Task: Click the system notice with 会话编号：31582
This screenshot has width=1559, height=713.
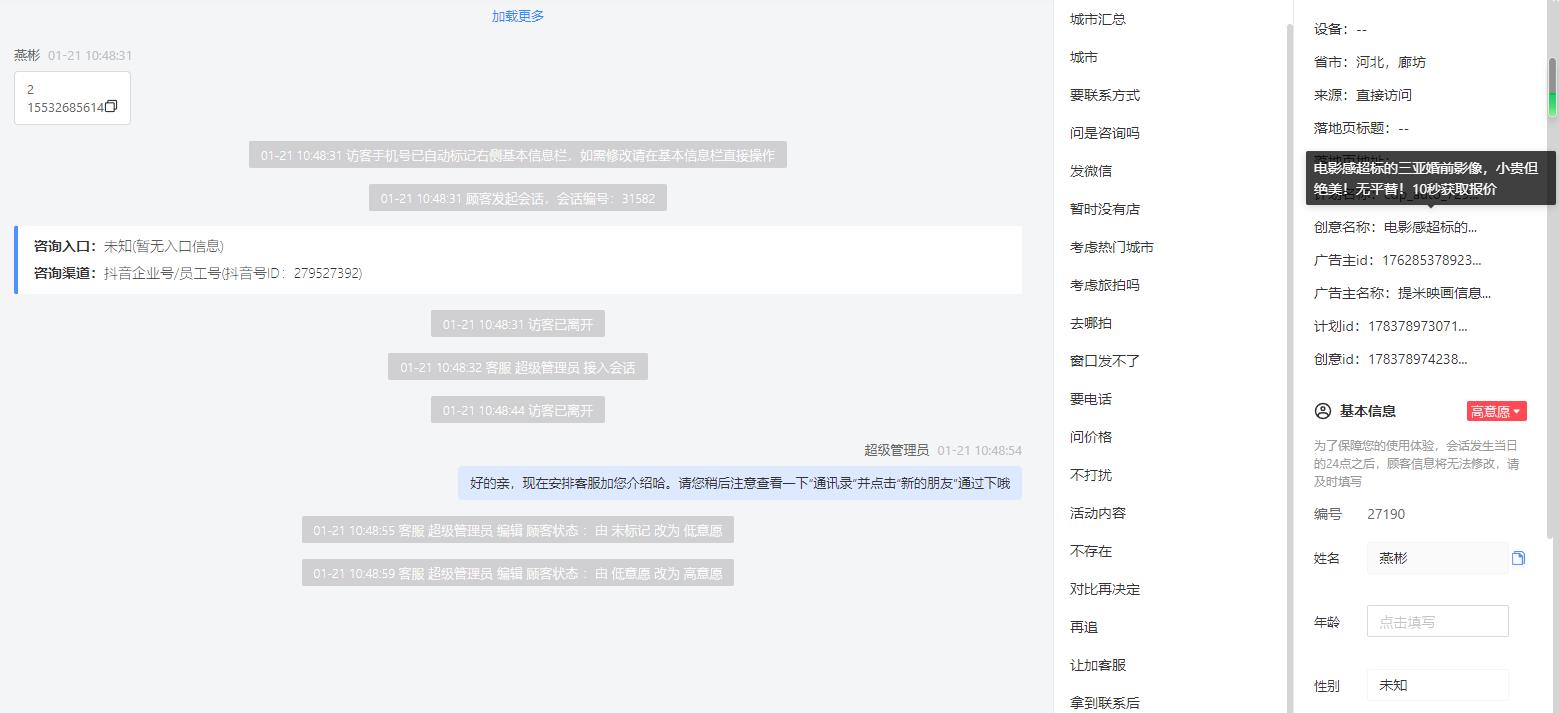Action: (x=518, y=198)
